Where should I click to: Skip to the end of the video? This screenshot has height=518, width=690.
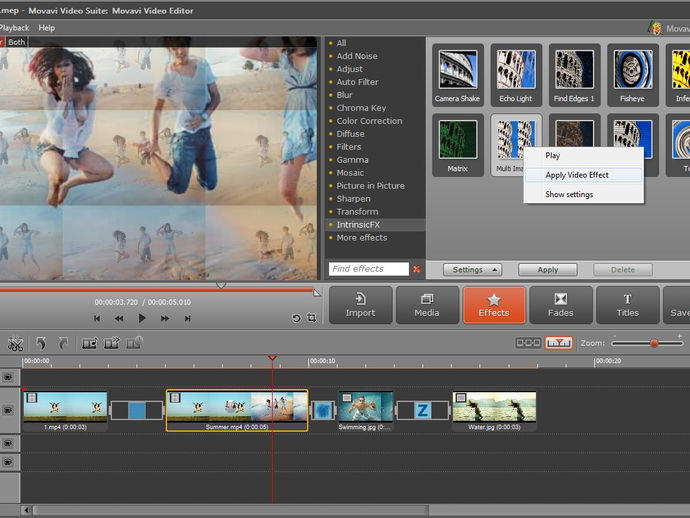pos(187,318)
